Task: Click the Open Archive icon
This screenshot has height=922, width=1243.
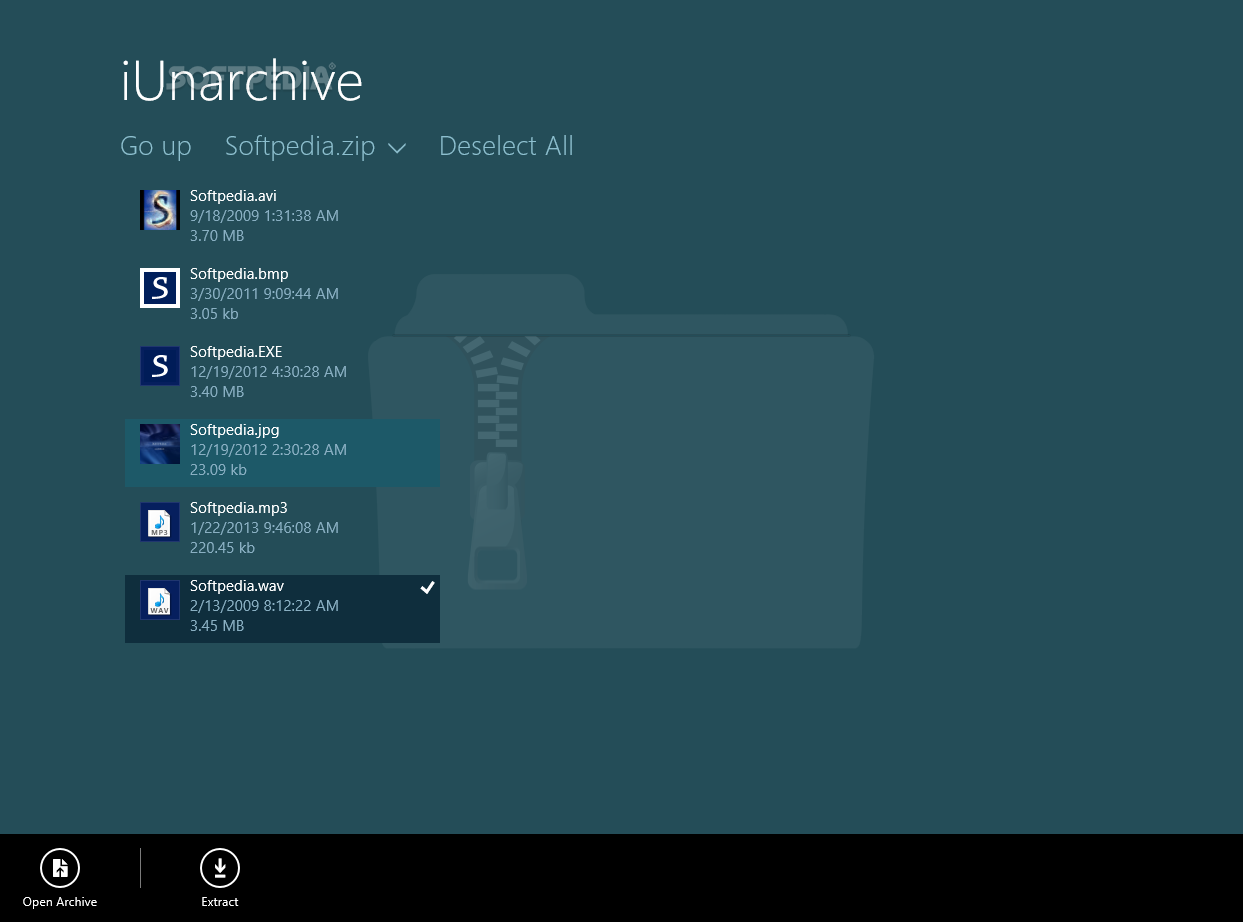Action: point(60,868)
